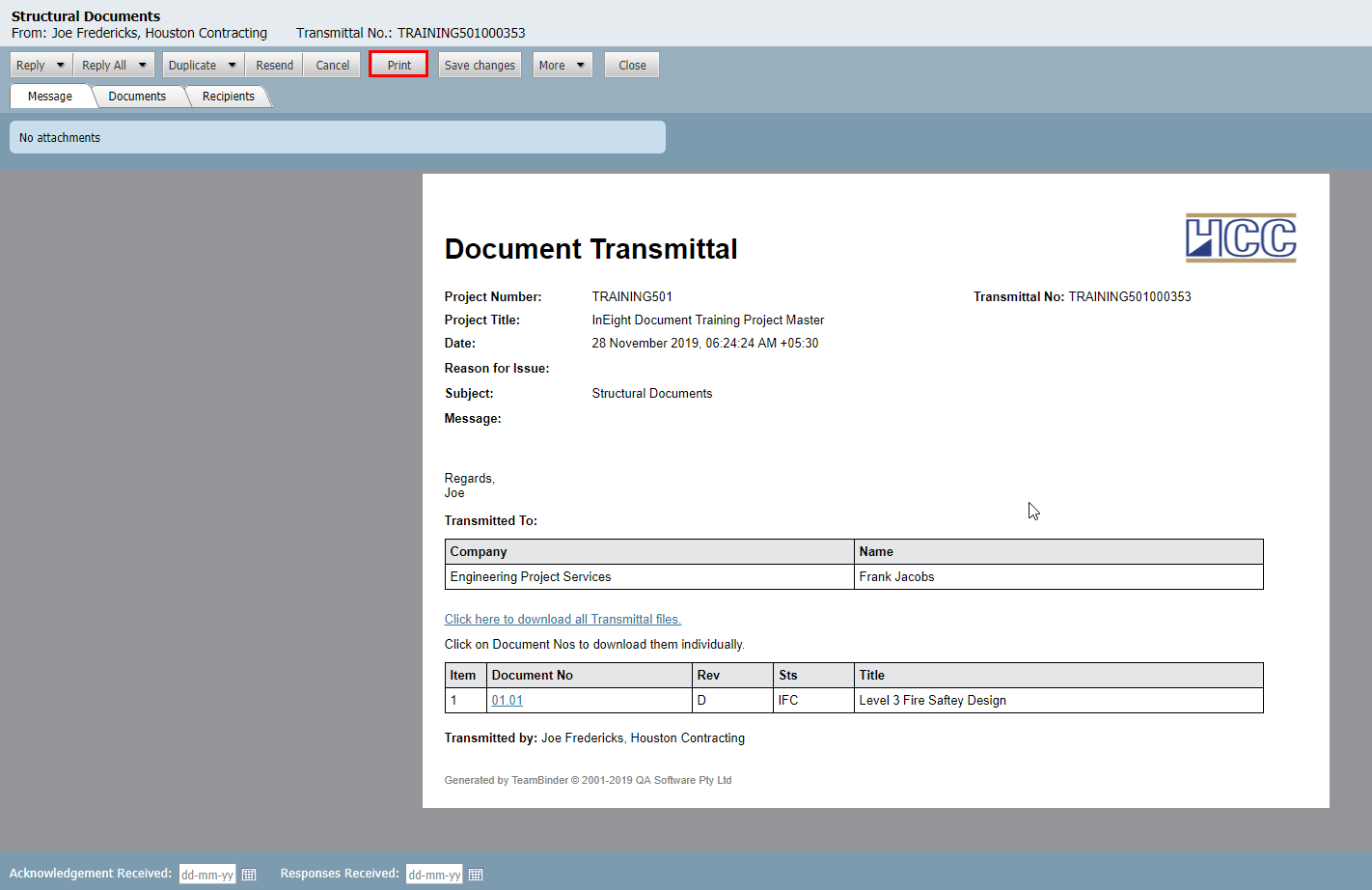The height and width of the screenshot is (890, 1372).
Task: Expand the Reply All dropdown arrow
Action: (x=142, y=66)
